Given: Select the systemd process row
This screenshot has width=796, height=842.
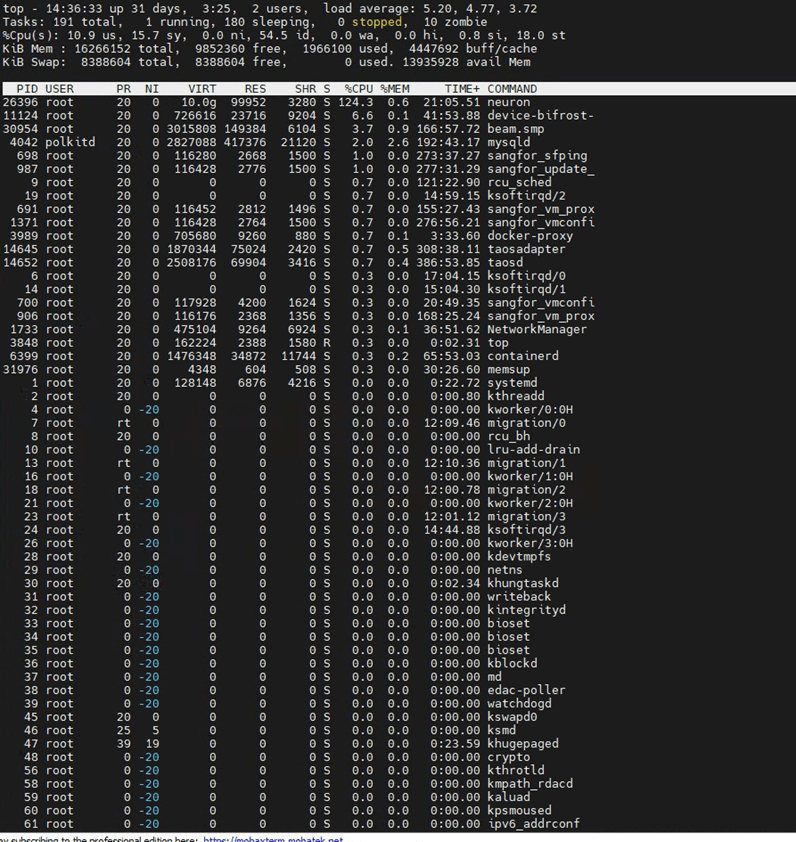Looking at the screenshot, I should (x=514, y=383).
